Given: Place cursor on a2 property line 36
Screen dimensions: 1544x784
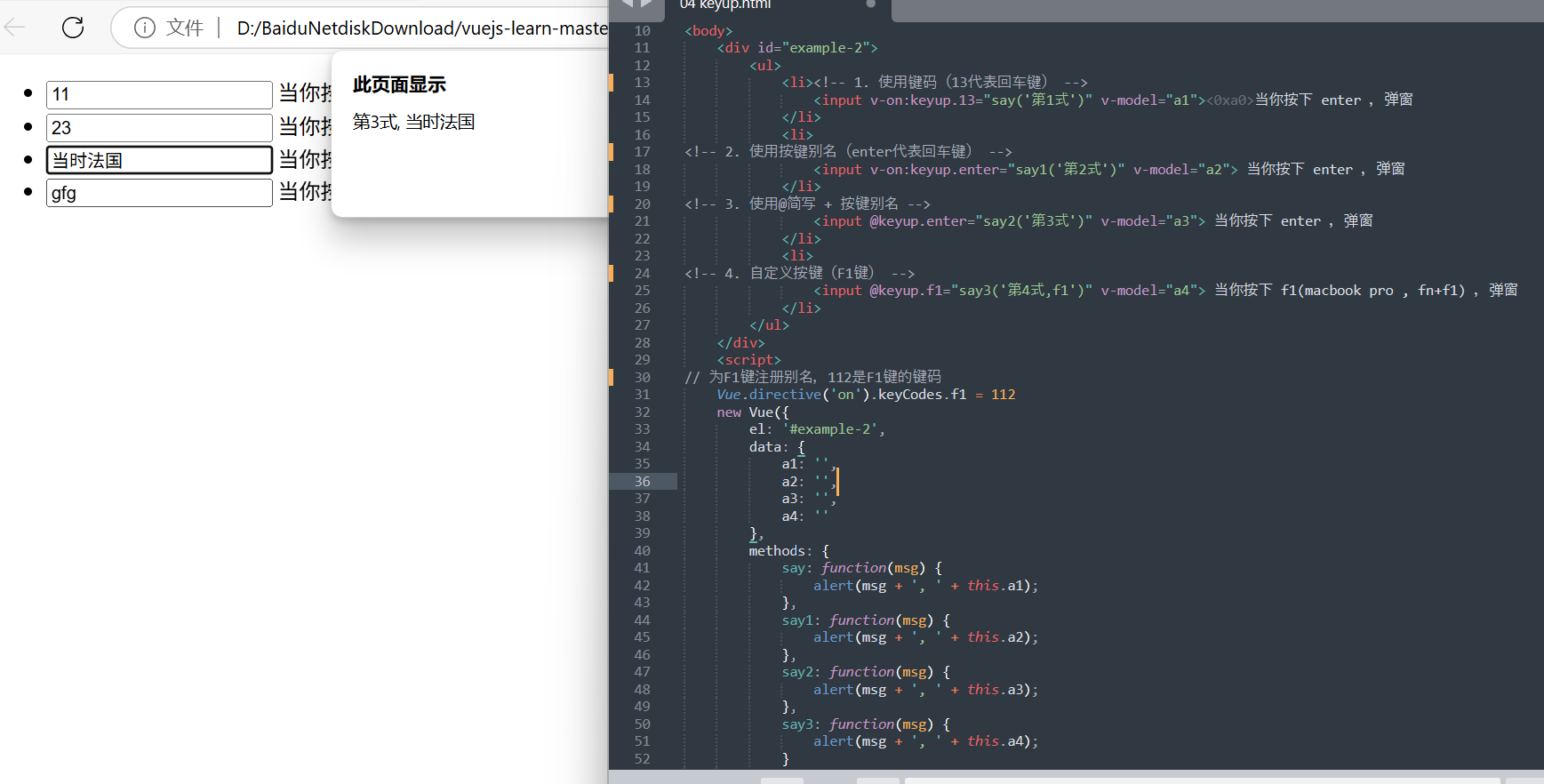Looking at the screenshot, I should pos(790,482).
